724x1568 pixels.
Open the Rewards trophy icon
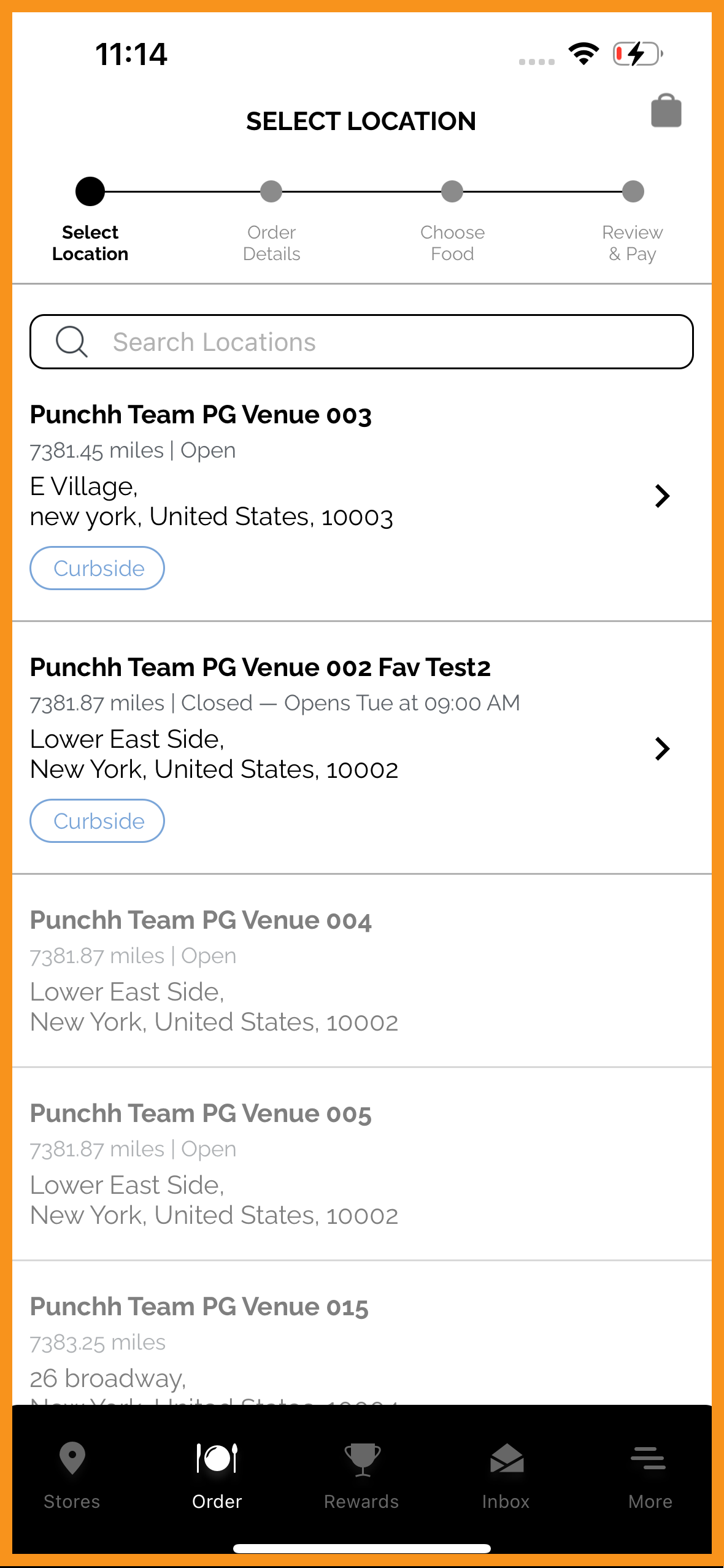tap(362, 1459)
